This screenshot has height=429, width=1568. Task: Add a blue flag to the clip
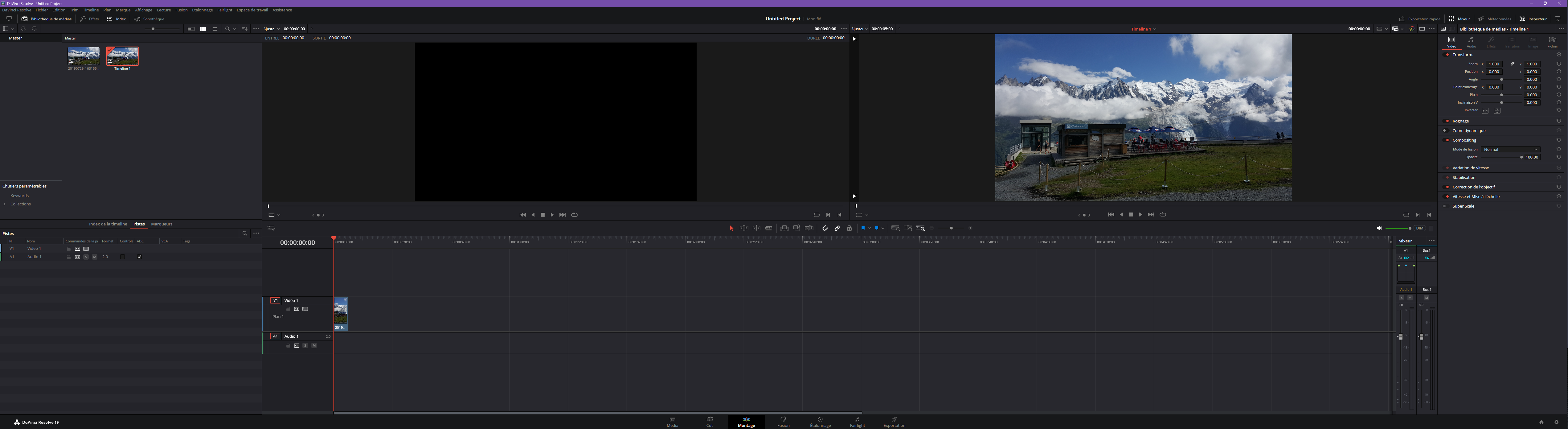(x=862, y=228)
